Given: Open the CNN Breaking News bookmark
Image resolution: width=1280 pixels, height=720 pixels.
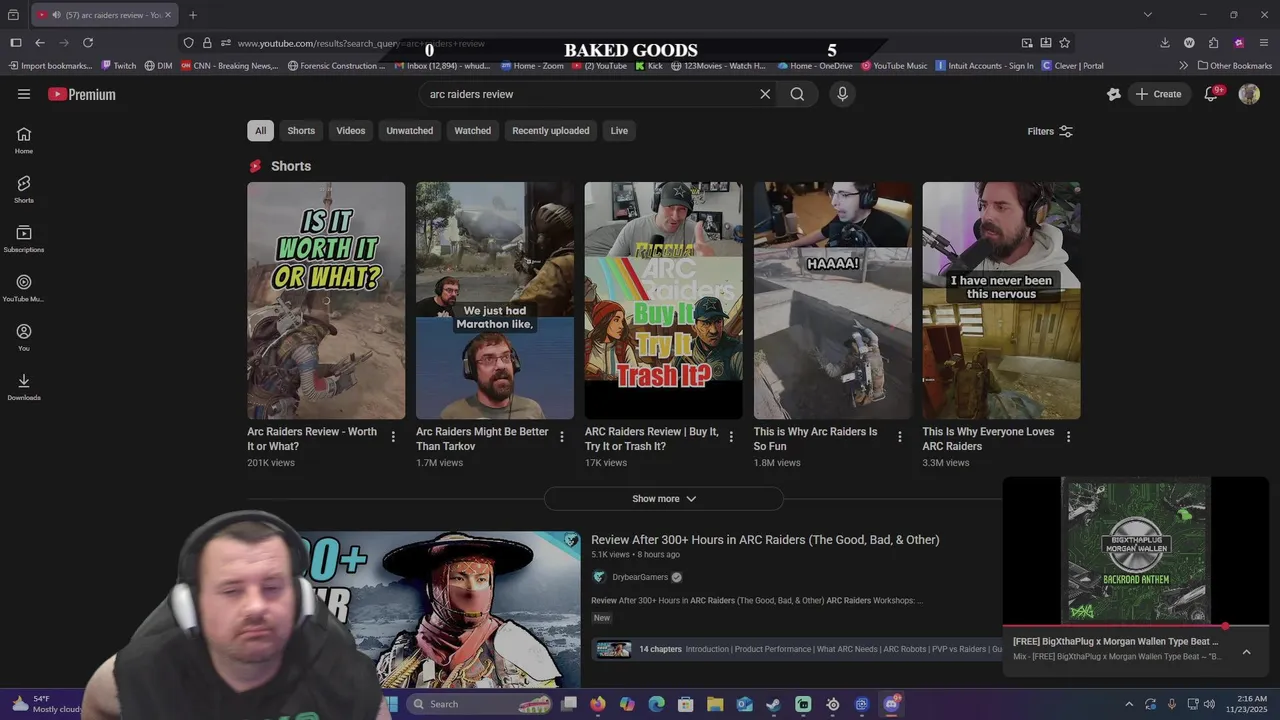Looking at the screenshot, I should (x=230, y=66).
